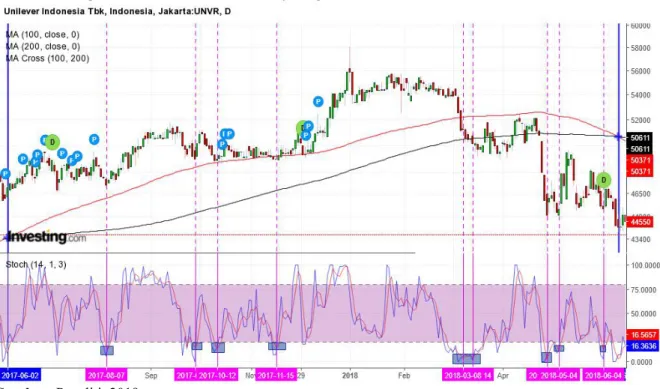This screenshot has width=660, height=389.
Task: Select the blue crosshair star on the 50611 line
Action: point(618,137)
